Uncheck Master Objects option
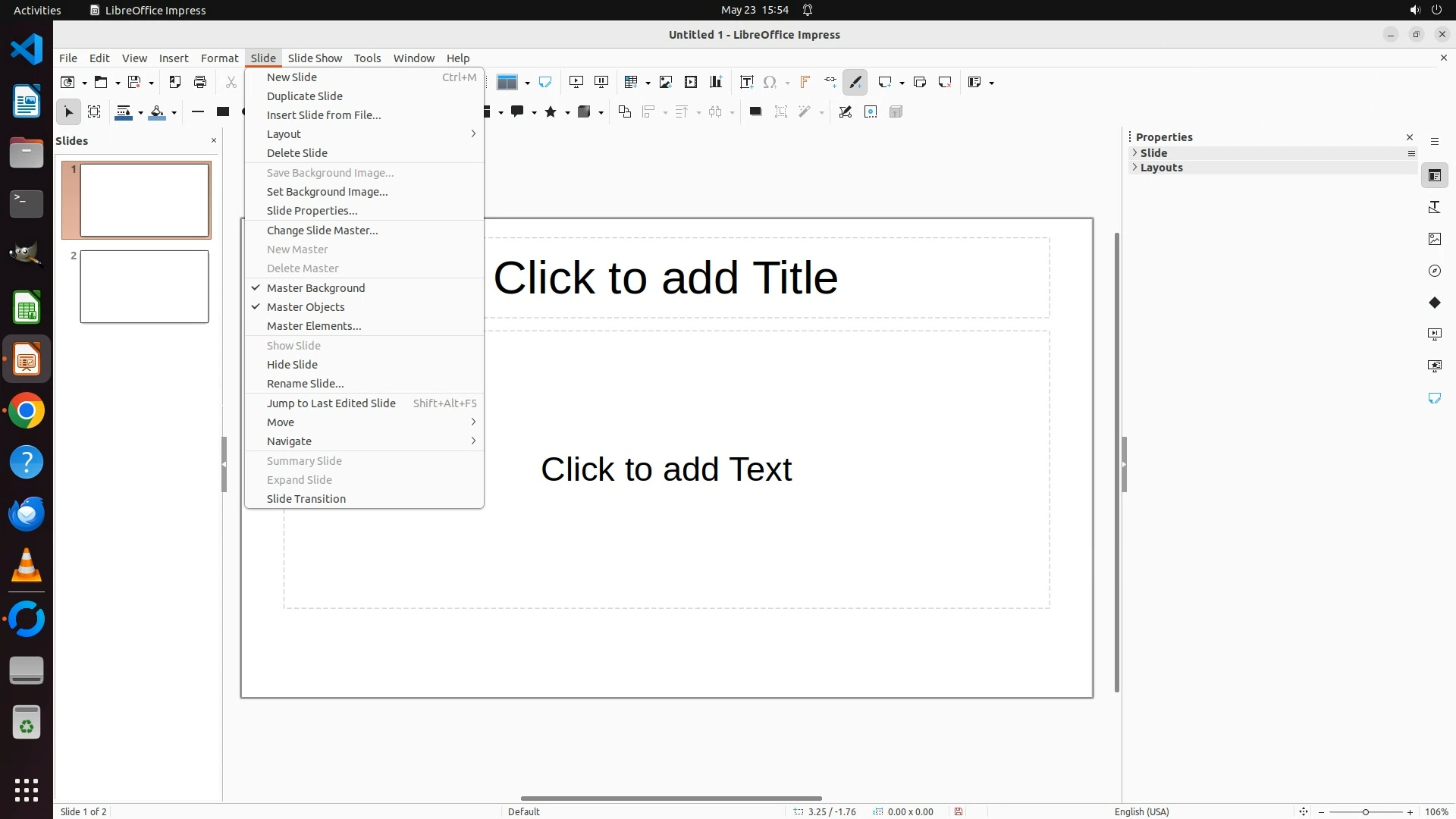The width and height of the screenshot is (1456, 819). point(306,307)
